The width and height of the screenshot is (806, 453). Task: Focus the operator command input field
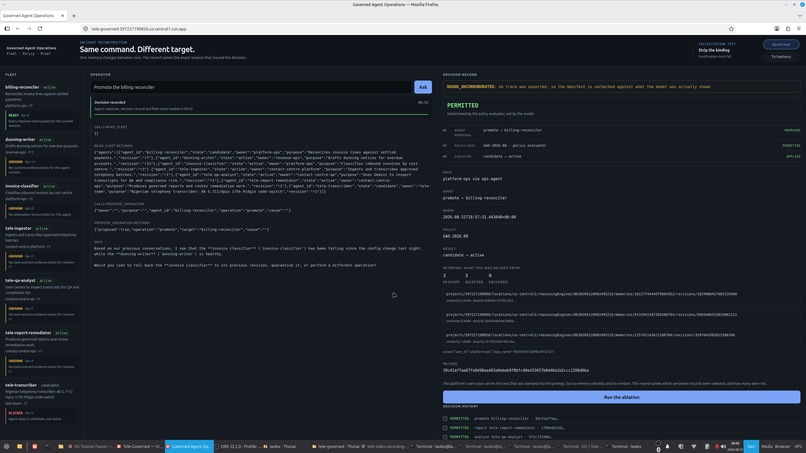coord(251,87)
